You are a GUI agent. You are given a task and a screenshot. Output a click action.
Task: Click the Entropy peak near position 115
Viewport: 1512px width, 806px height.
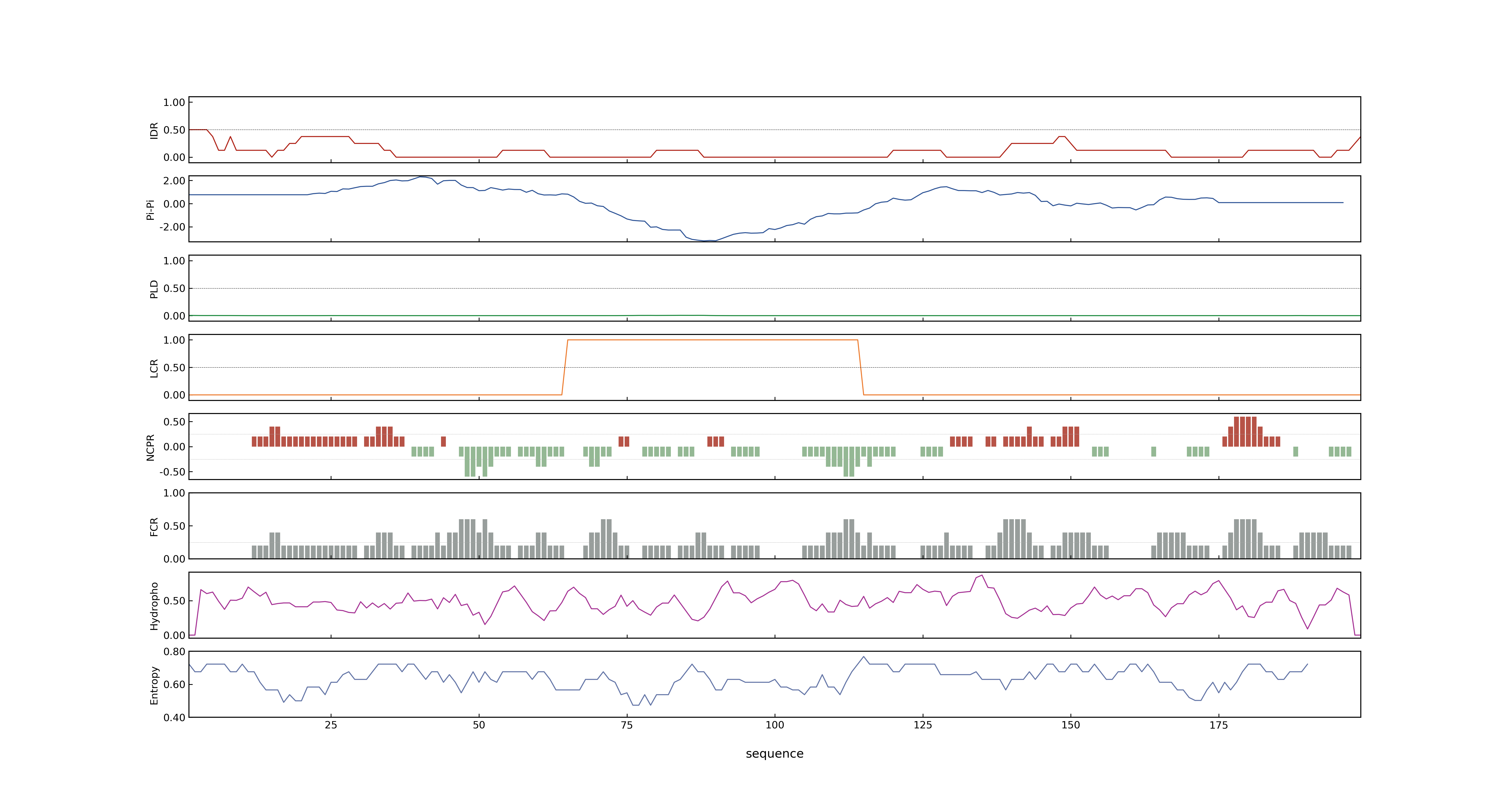pos(863,657)
